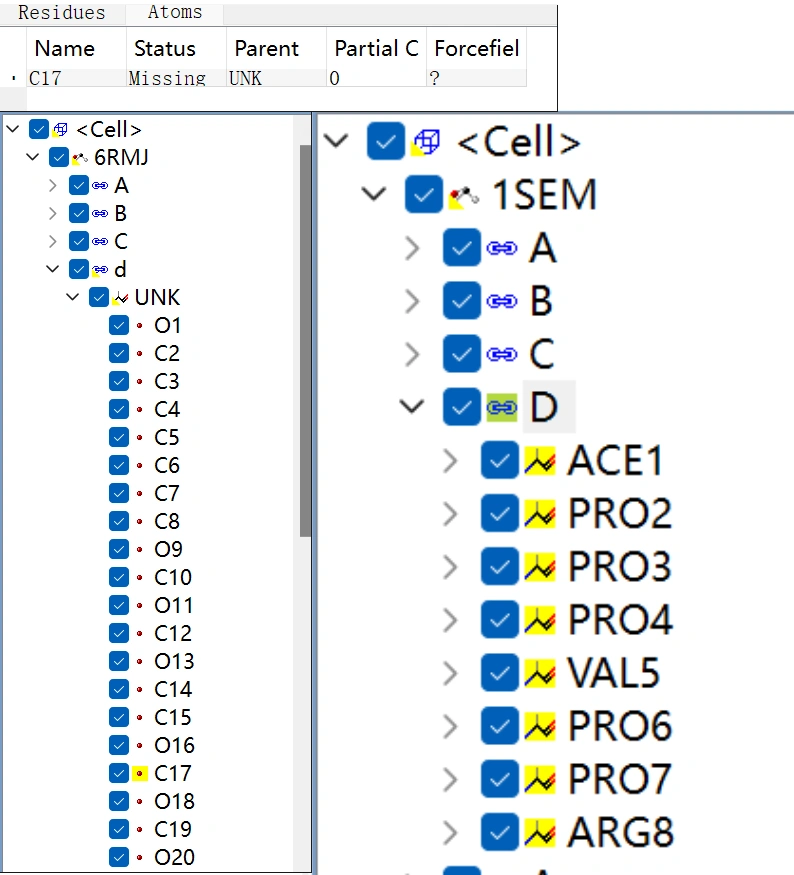Click the 1SEM molecule icon
The height and width of the screenshot is (875, 794).
(461, 195)
